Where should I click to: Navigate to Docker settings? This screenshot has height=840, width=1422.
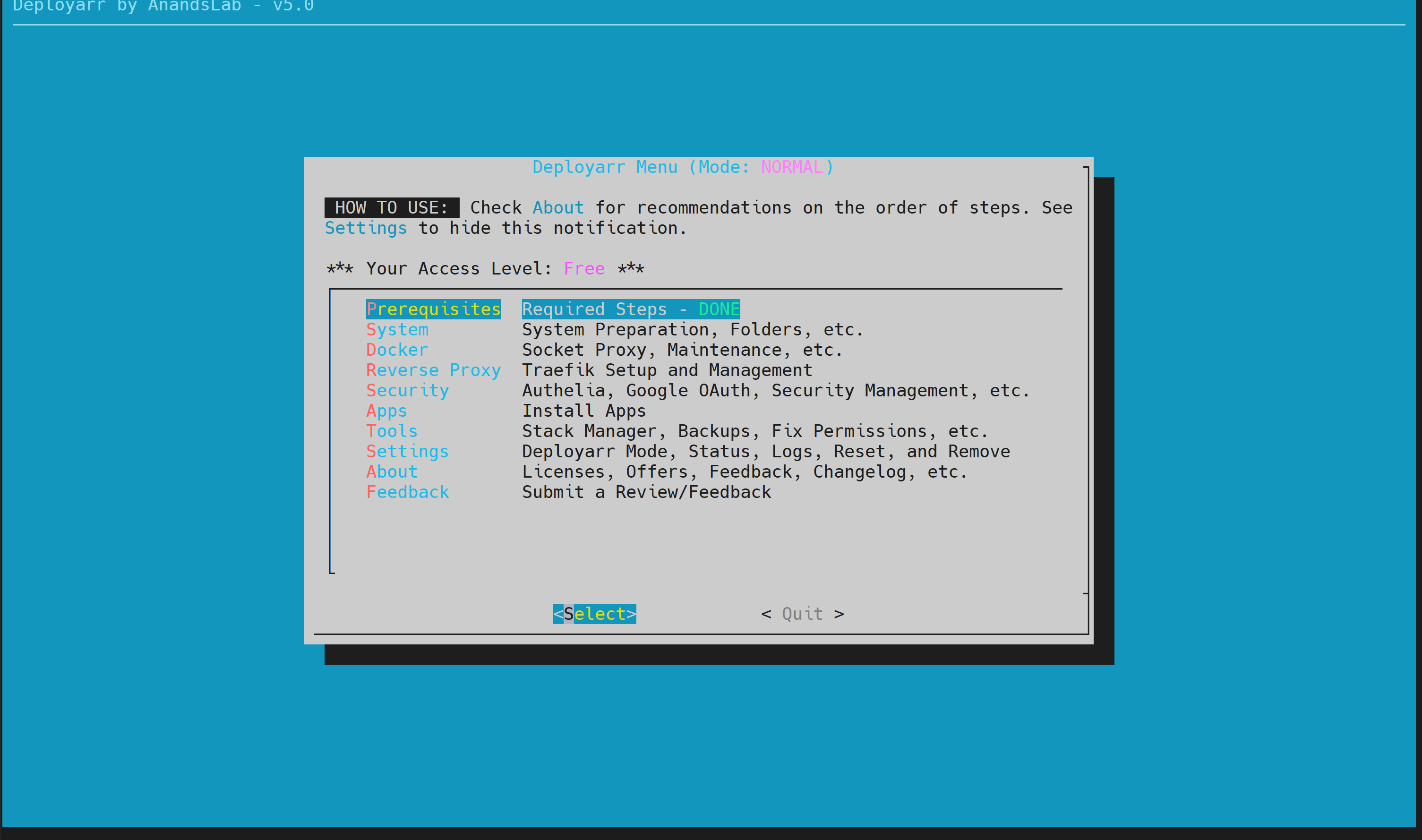[396, 349]
